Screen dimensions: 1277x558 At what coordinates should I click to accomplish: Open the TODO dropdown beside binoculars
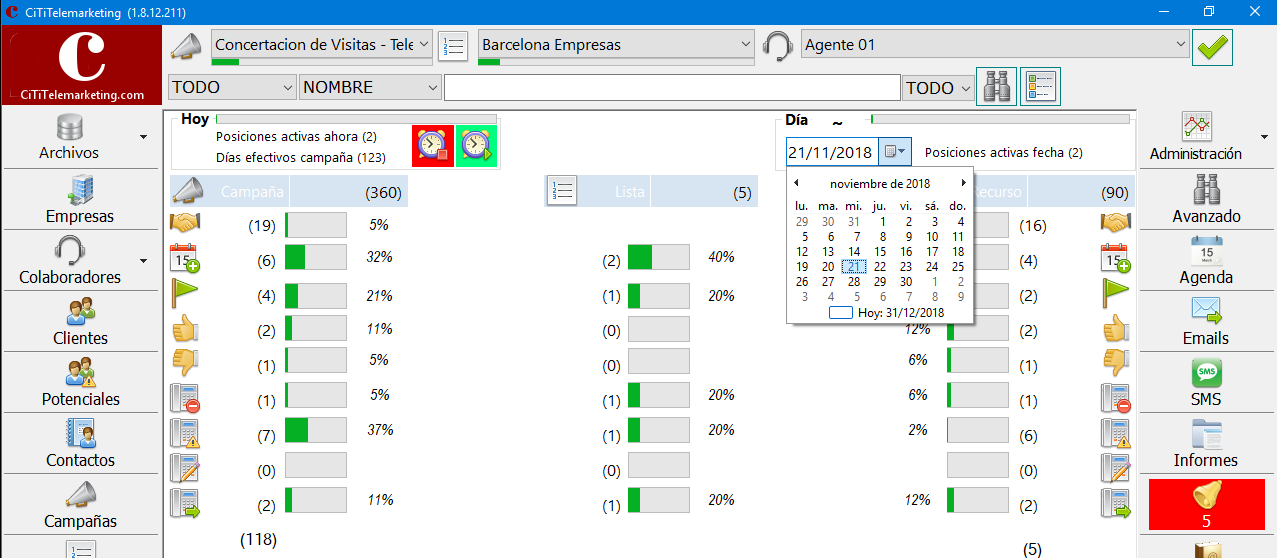click(966, 88)
